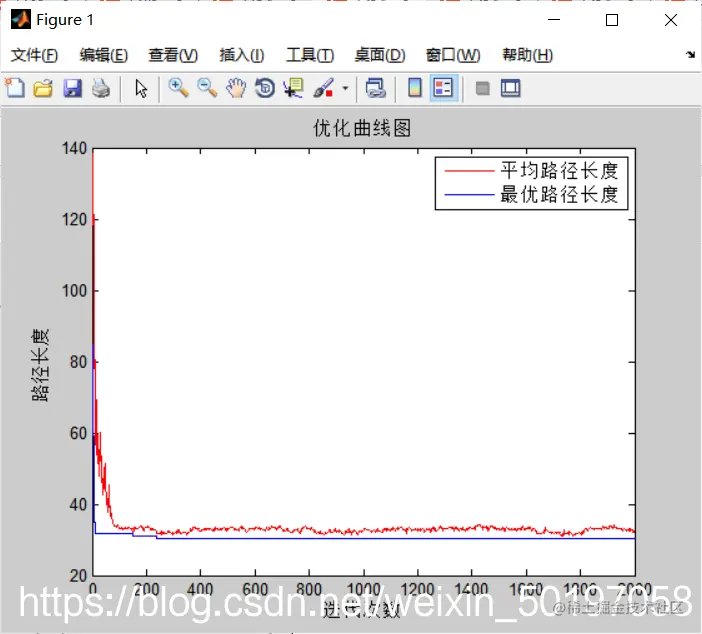Maximize the Figure 1 window
The width and height of the screenshot is (702, 634).
(612, 20)
